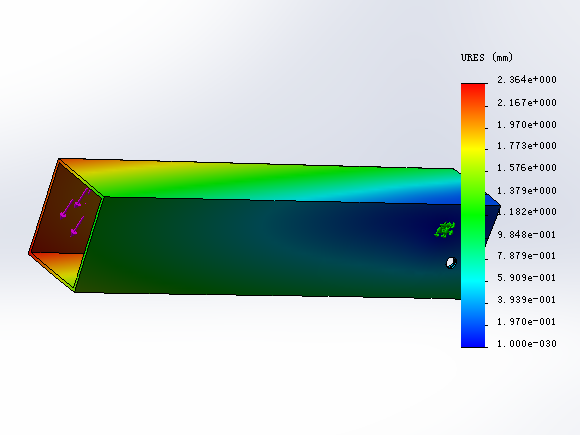This screenshot has height=435, width=580.
Task: Click the URES (mm) legend title
Action: coord(487,57)
